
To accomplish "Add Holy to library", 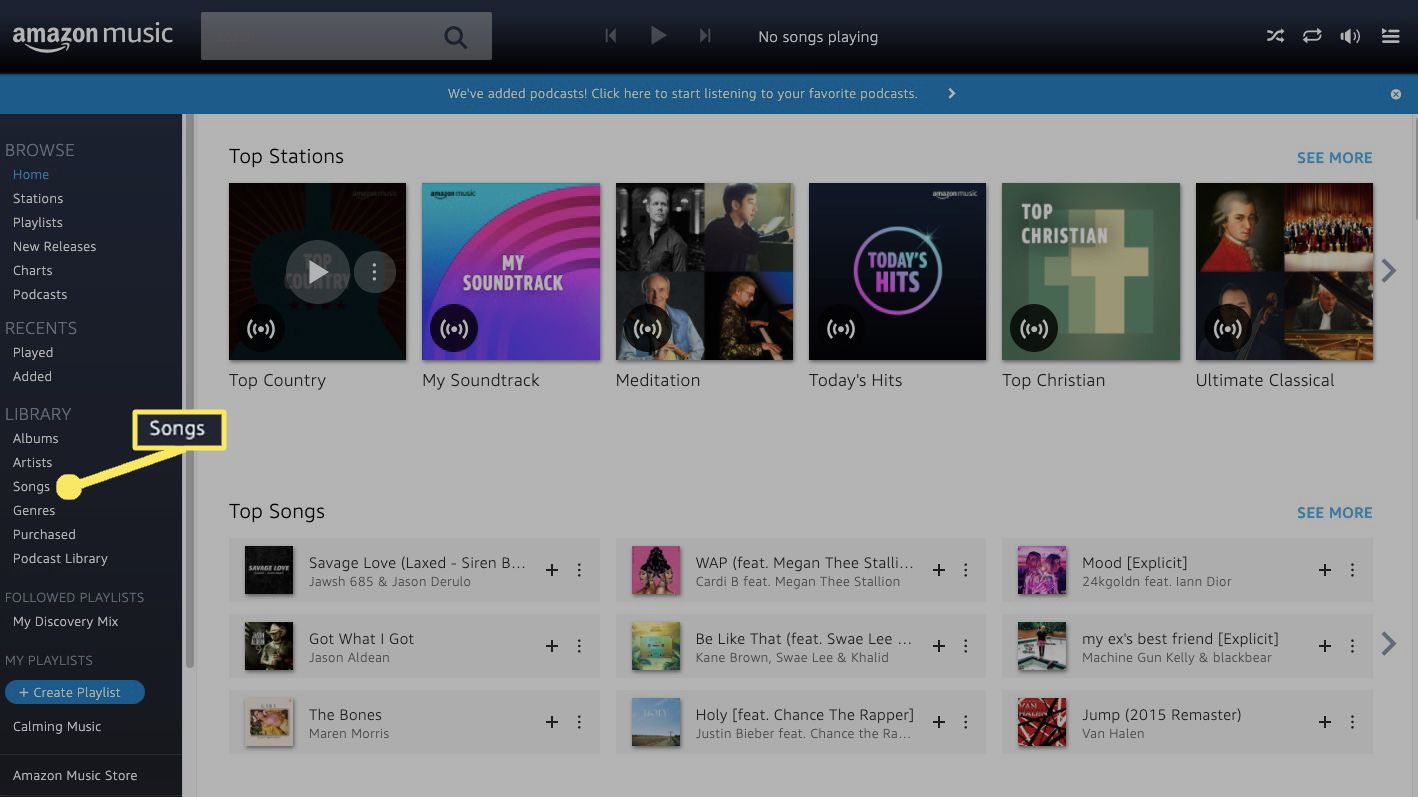I will 938,722.
